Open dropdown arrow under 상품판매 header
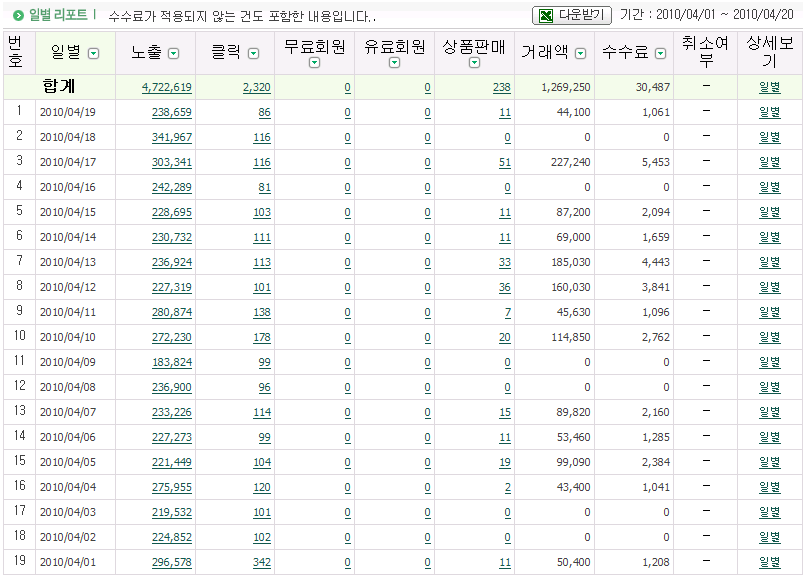This screenshot has height=579, width=812. click(474, 63)
